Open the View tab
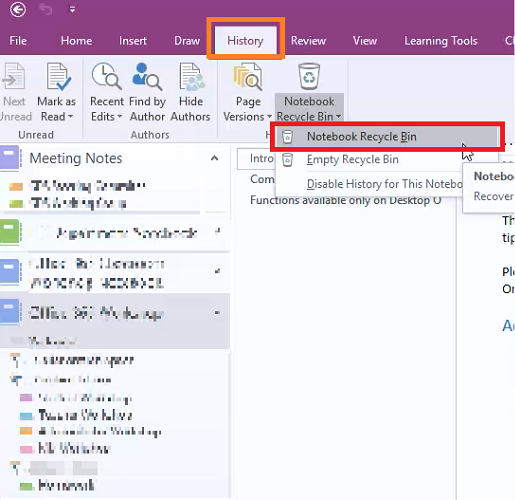 [365, 41]
